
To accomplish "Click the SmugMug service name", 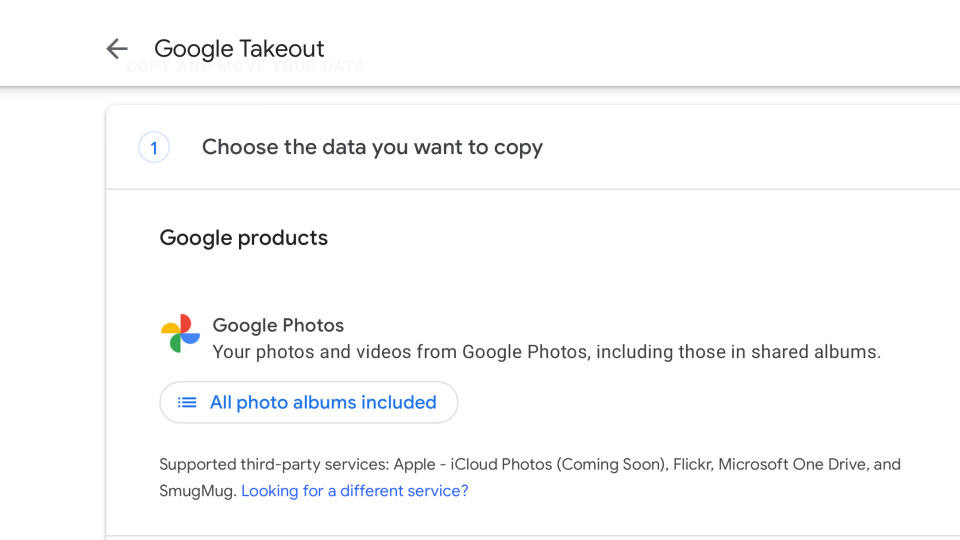I will pos(196,491).
